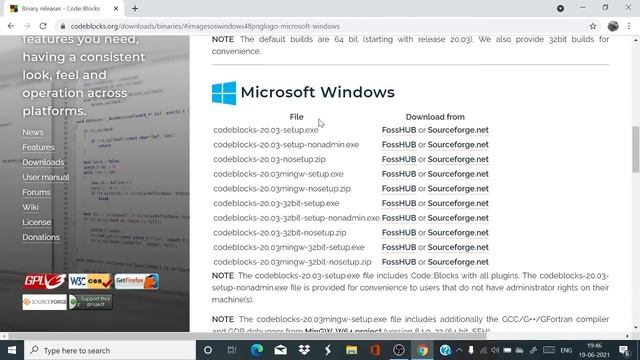Open the Chrome three-dot menu
The width and height of the screenshot is (640, 360).
[x=629, y=26]
